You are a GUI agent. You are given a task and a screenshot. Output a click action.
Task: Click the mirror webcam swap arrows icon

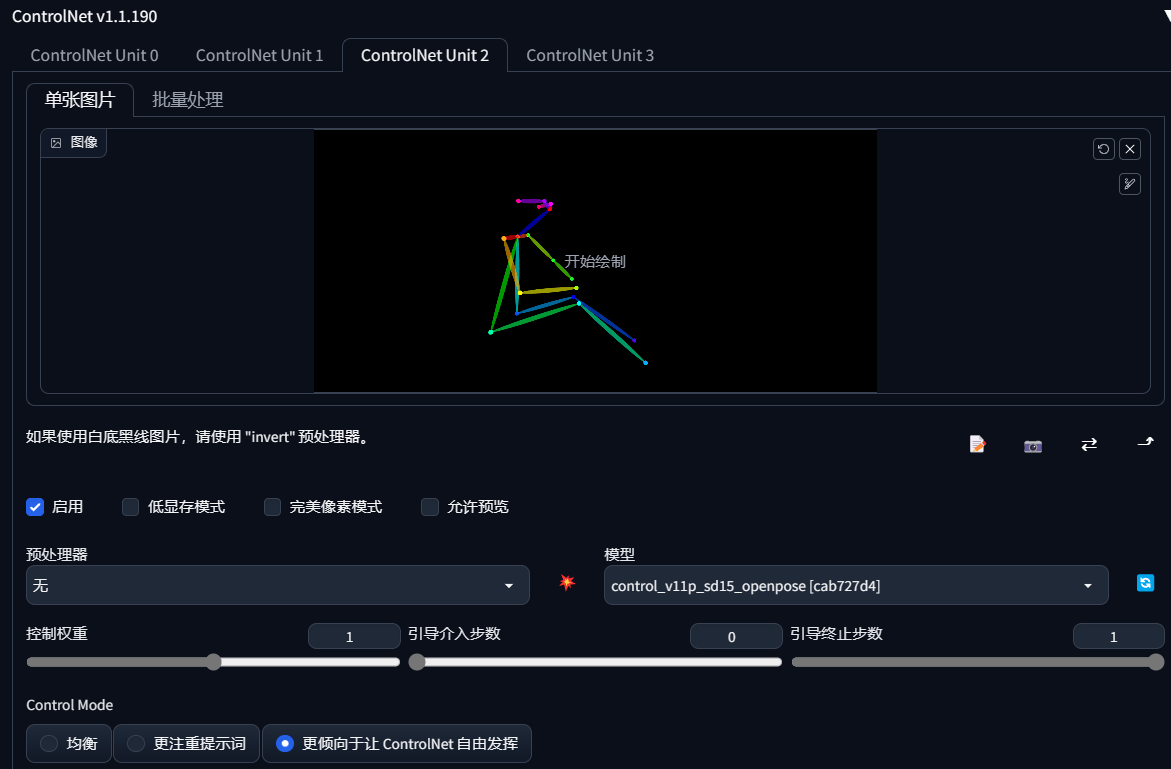click(x=1089, y=444)
